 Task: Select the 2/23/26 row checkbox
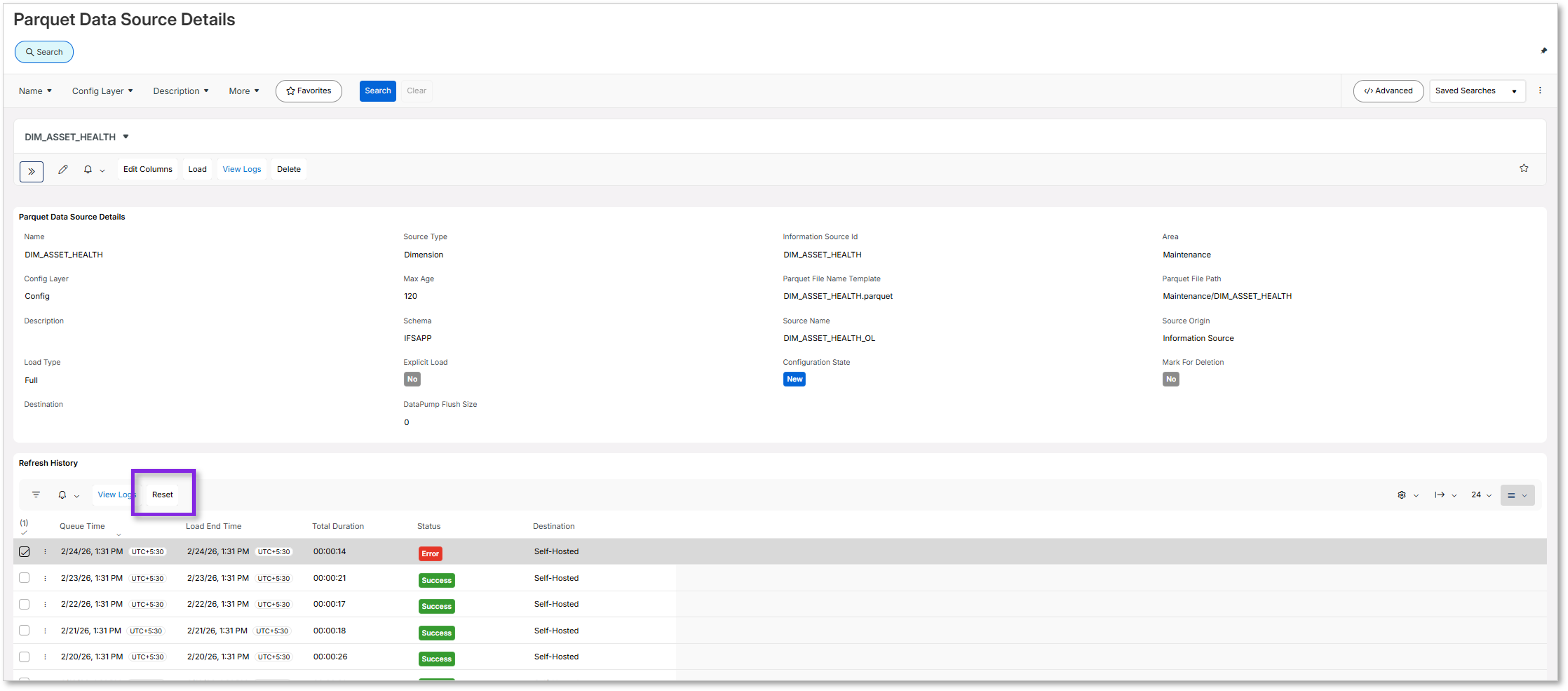24,578
